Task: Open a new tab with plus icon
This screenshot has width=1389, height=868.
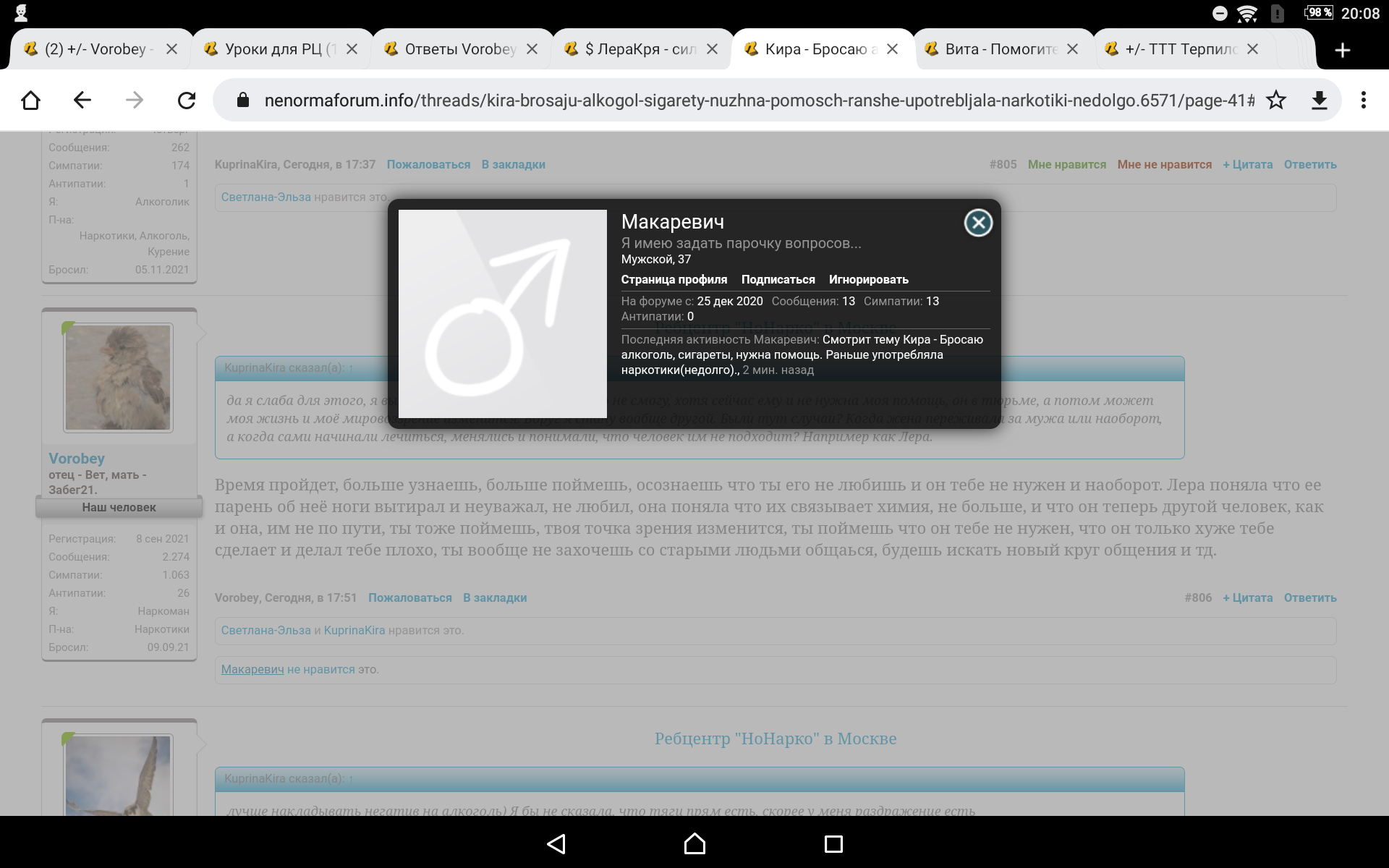Action: pos(1343,50)
